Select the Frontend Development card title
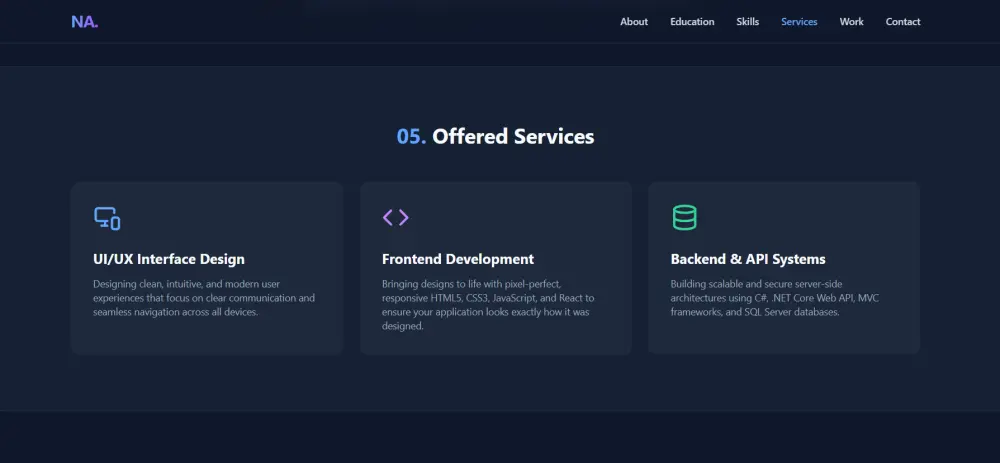The image size is (1000, 463). click(x=458, y=259)
